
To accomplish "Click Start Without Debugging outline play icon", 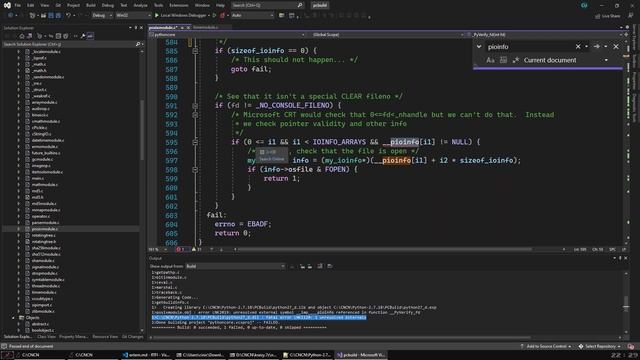I will pos(214,16).
